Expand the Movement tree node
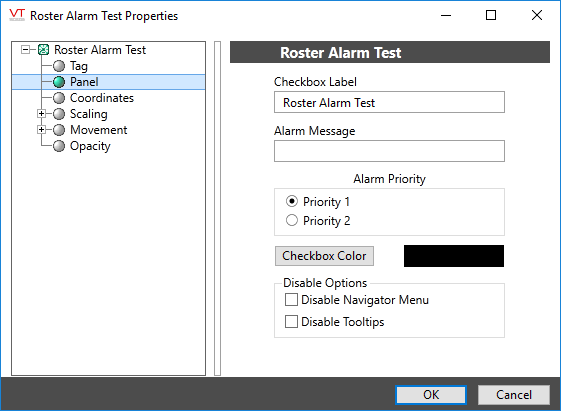This screenshot has width=561, height=411. (x=42, y=130)
